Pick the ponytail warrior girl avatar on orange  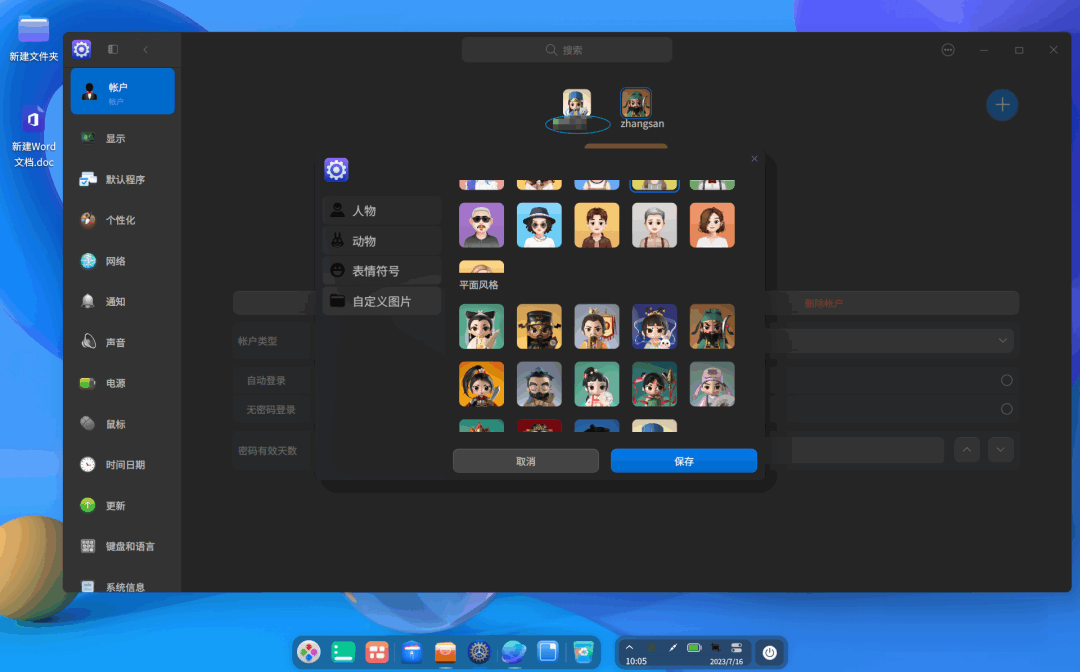pos(481,384)
